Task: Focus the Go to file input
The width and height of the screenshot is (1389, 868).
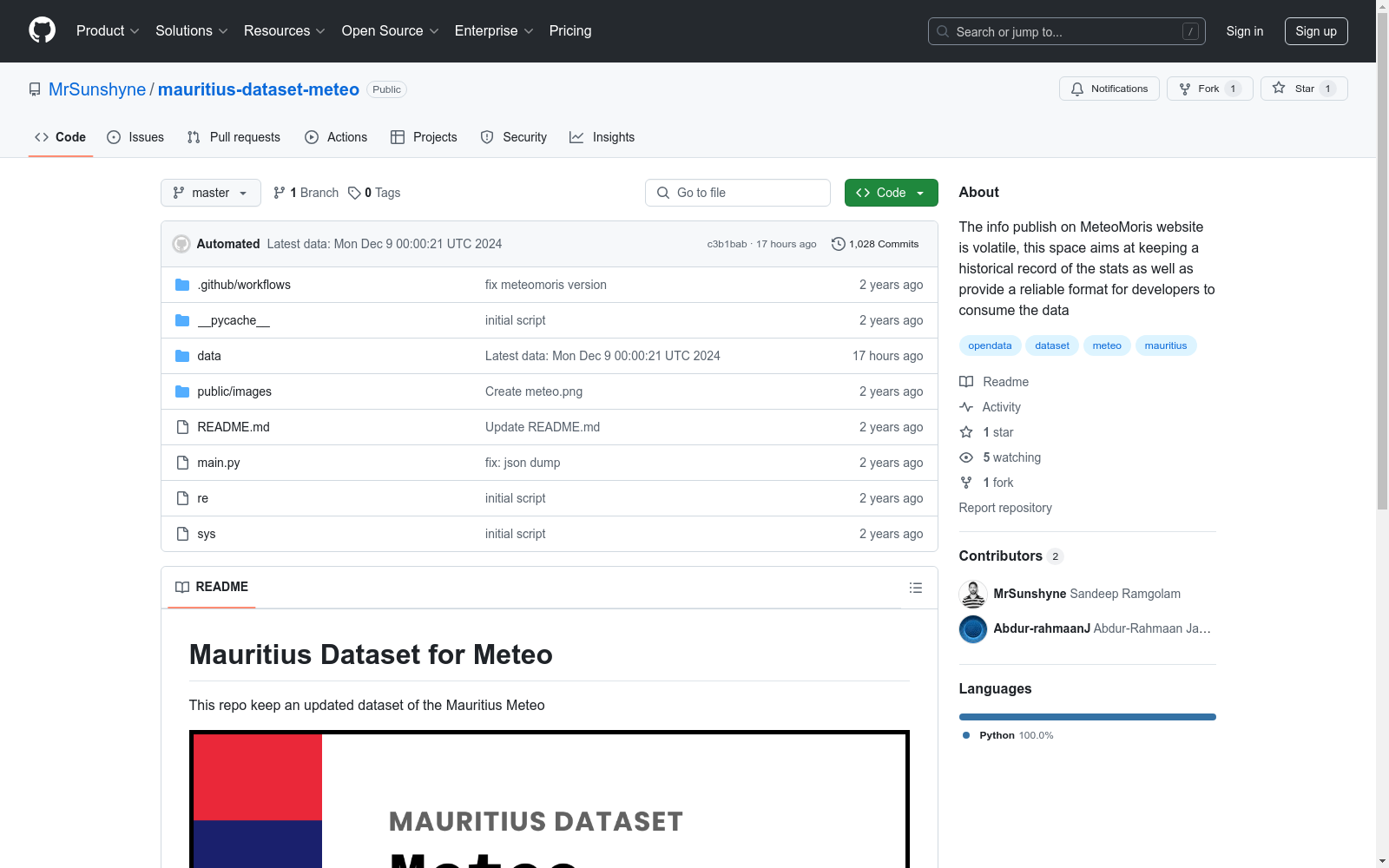Action: tap(738, 193)
